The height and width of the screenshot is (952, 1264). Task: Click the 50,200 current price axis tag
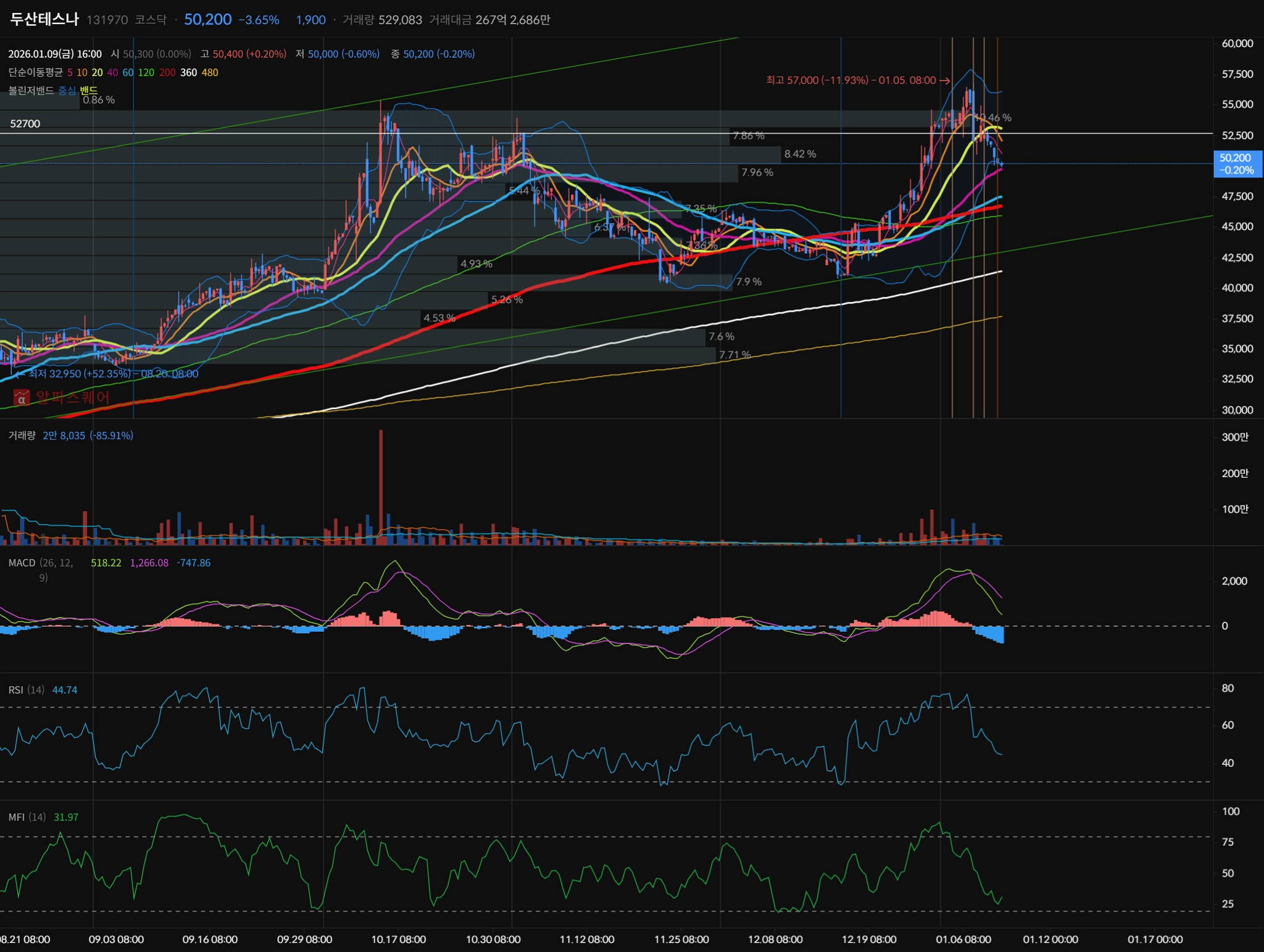1236,164
